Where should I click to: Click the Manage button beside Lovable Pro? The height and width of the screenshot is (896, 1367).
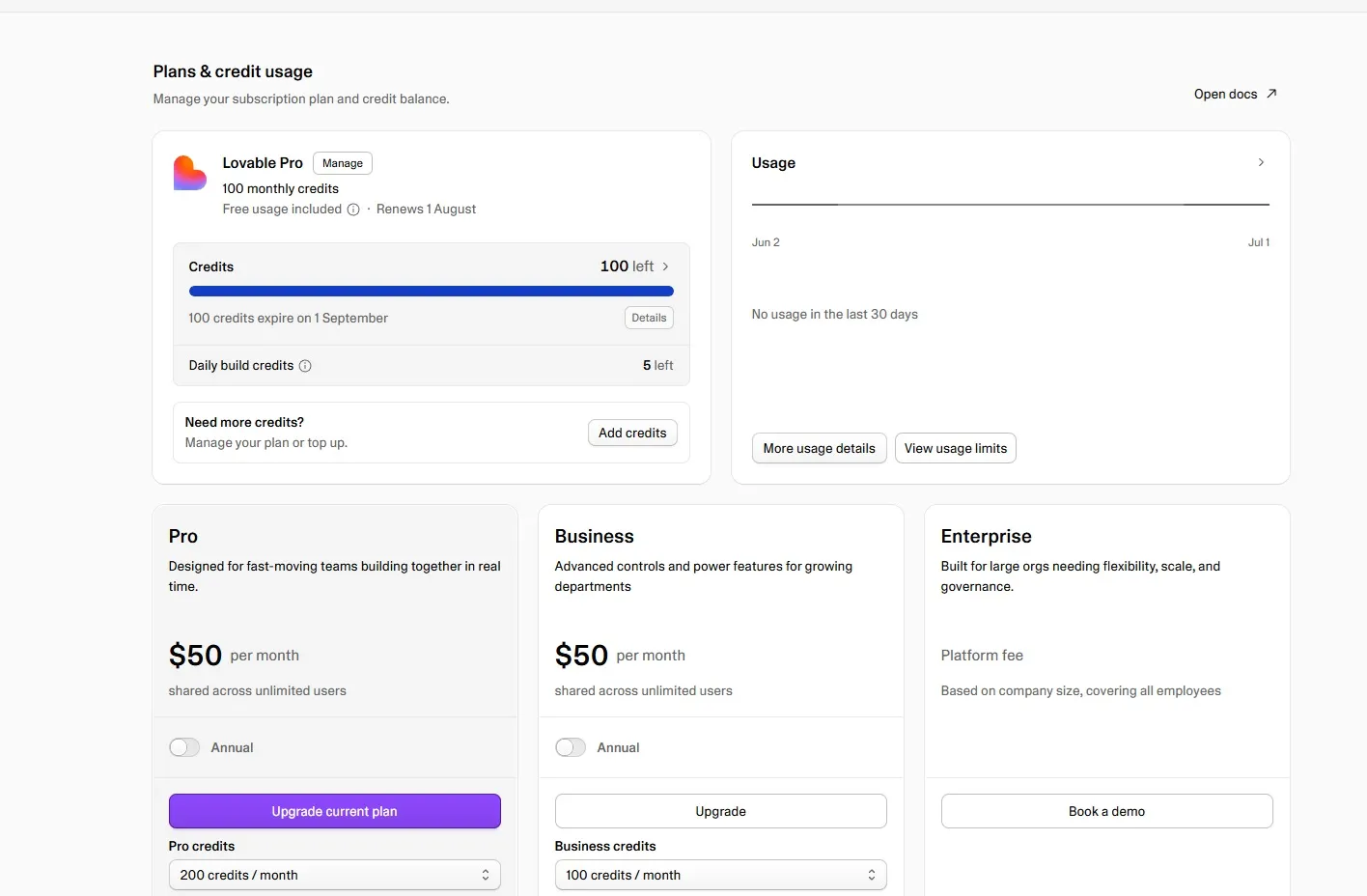(x=343, y=163)
